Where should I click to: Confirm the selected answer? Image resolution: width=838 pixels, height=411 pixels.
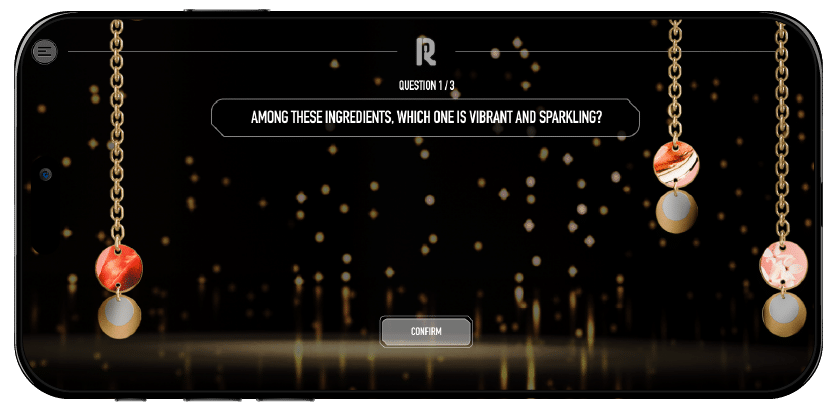pyautogui.click(x=426, y=331)
